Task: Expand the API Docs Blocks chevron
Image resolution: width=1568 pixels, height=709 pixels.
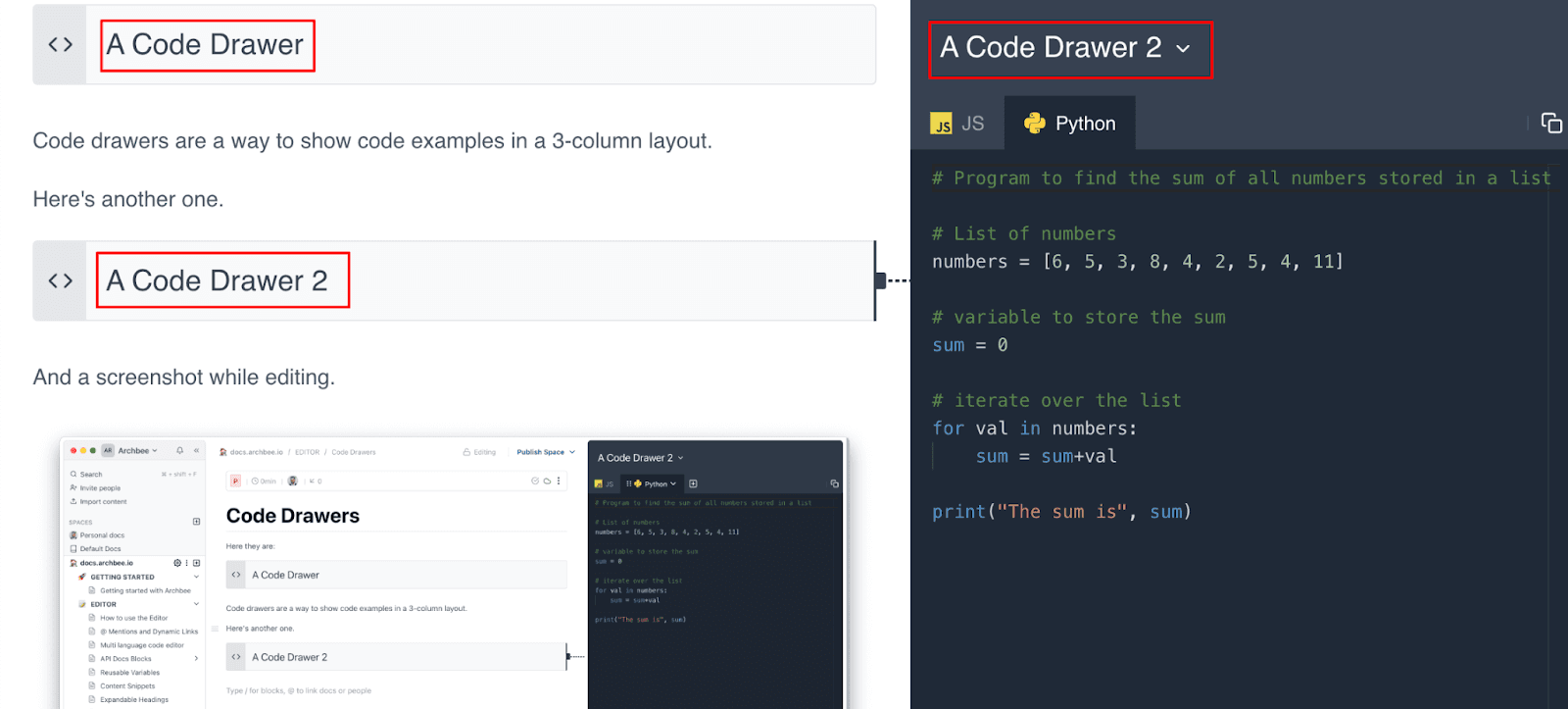Action: coord(196,659)
